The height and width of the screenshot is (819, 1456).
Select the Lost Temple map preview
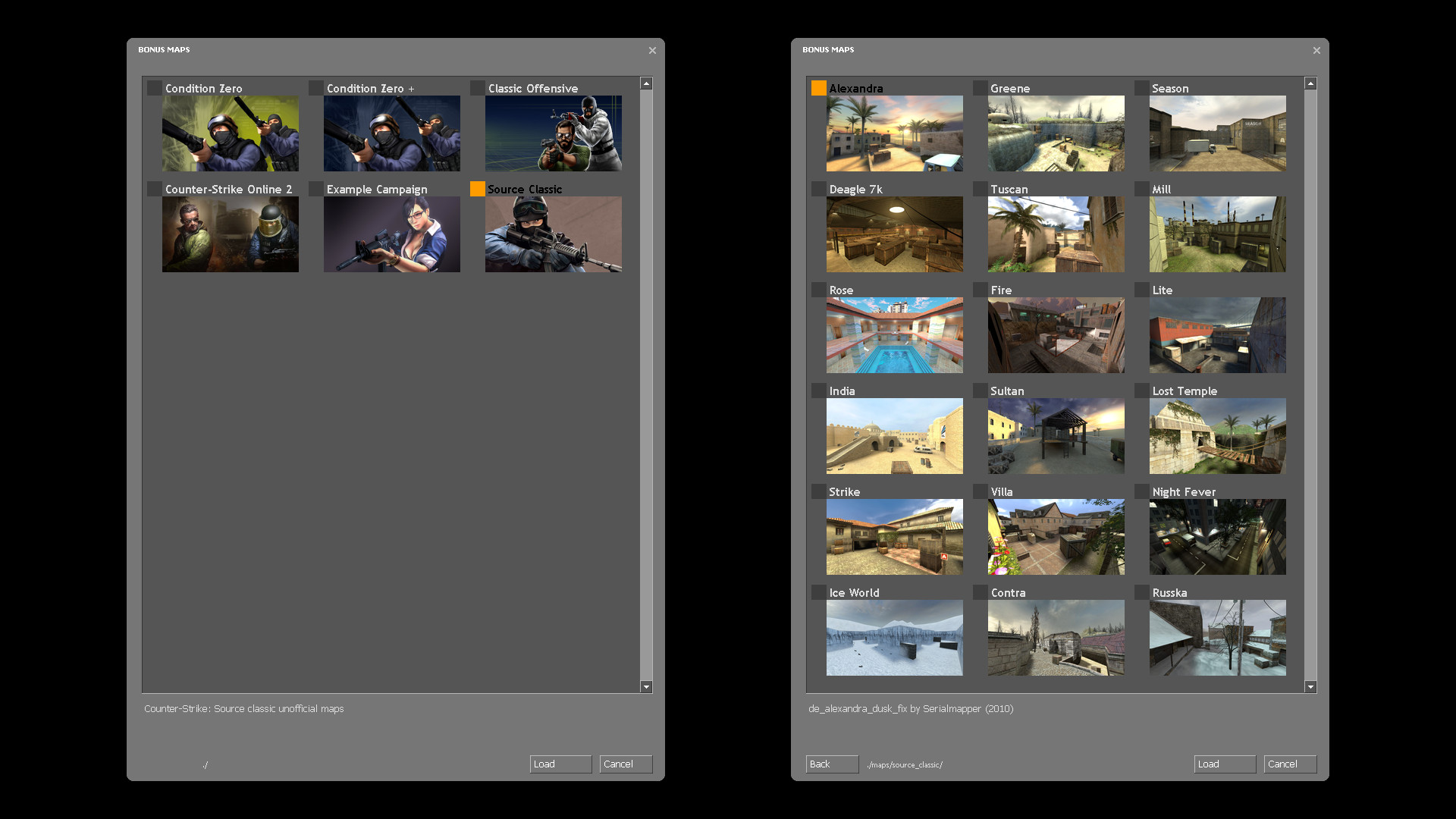click(1218, 436)
